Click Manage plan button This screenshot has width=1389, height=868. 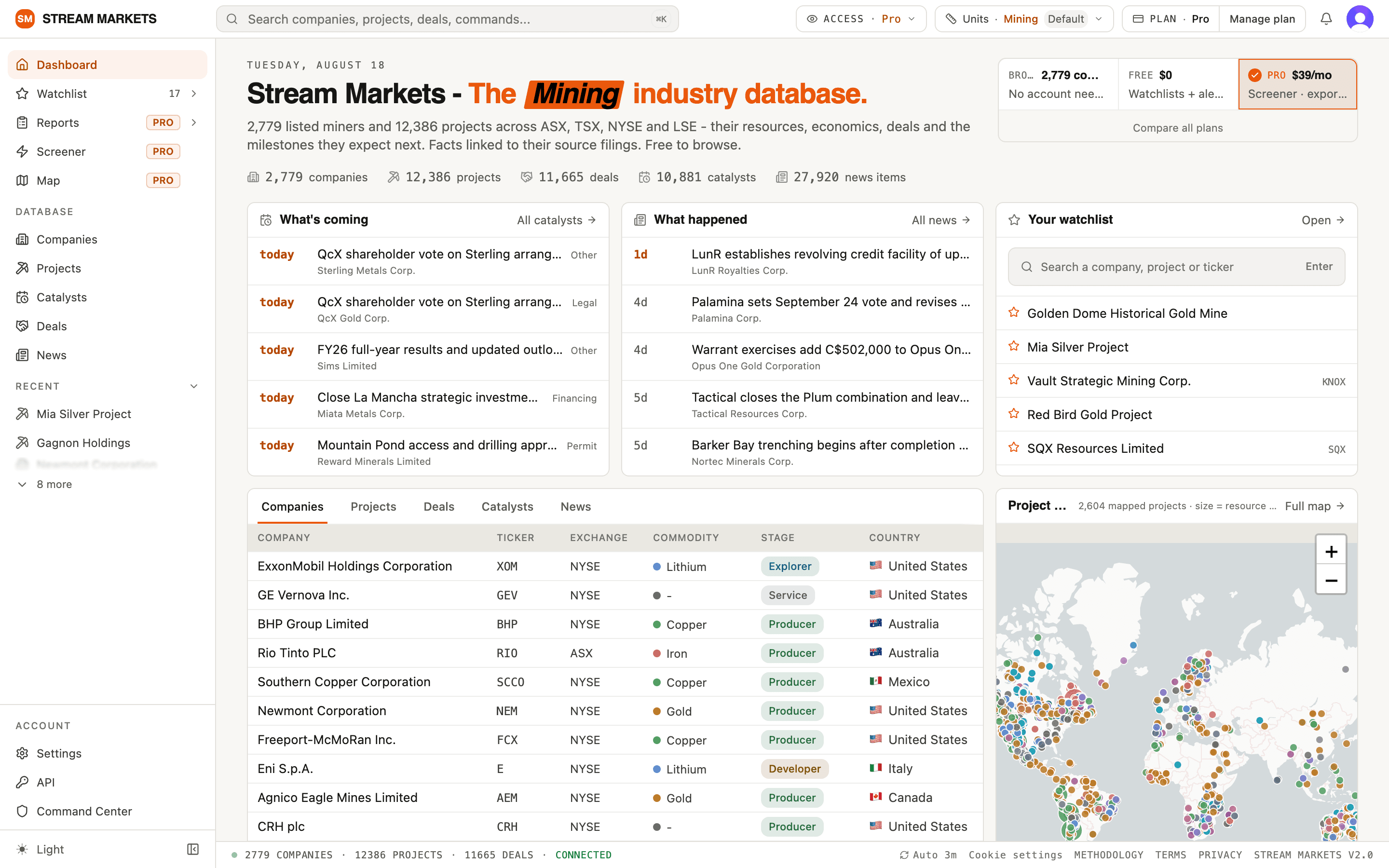pos(1262,19)
